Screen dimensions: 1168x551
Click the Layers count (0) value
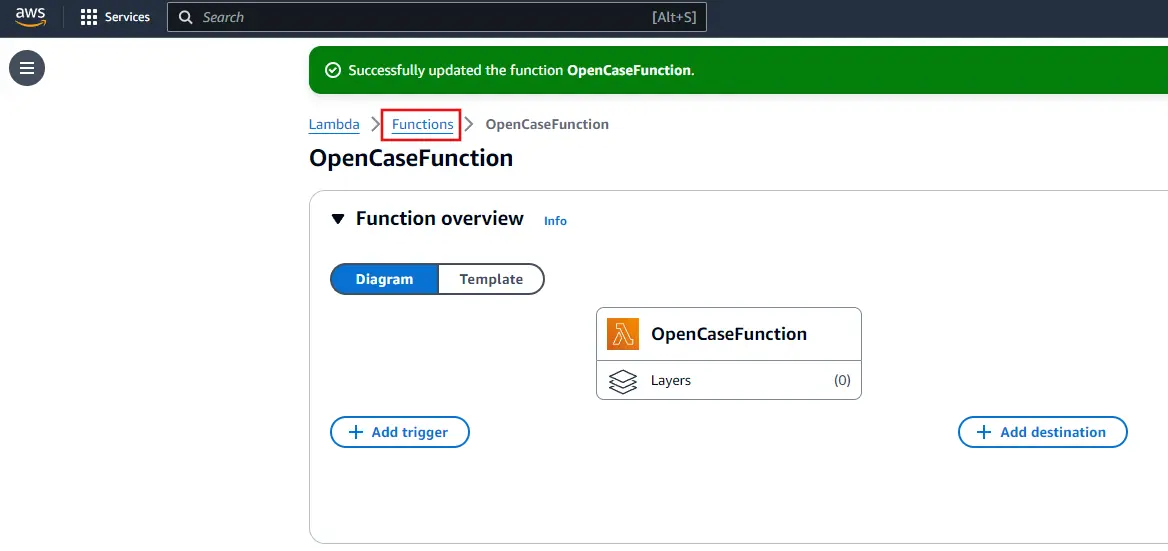842,380
